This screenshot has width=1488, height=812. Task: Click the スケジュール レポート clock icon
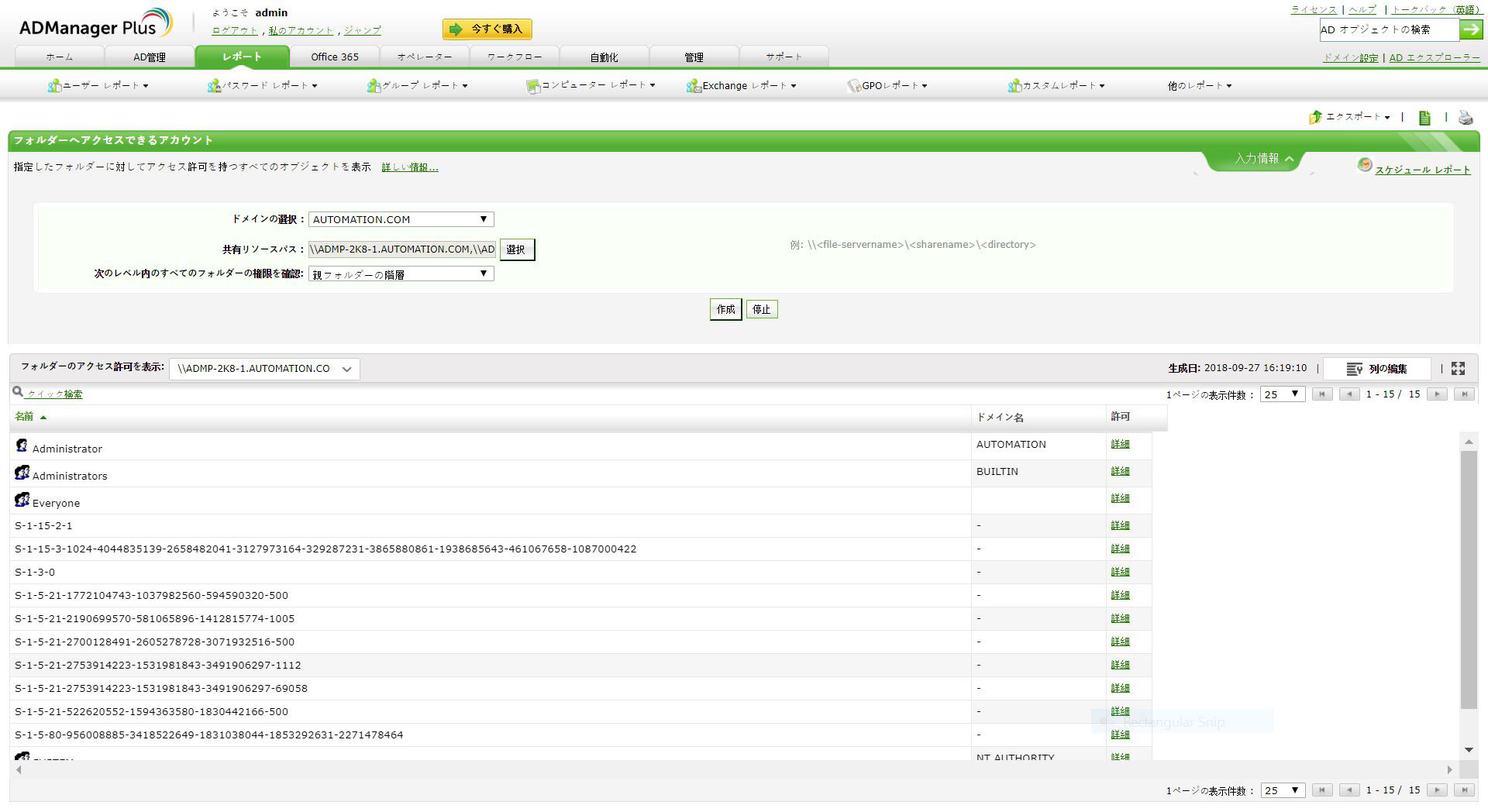point(1366,166)
